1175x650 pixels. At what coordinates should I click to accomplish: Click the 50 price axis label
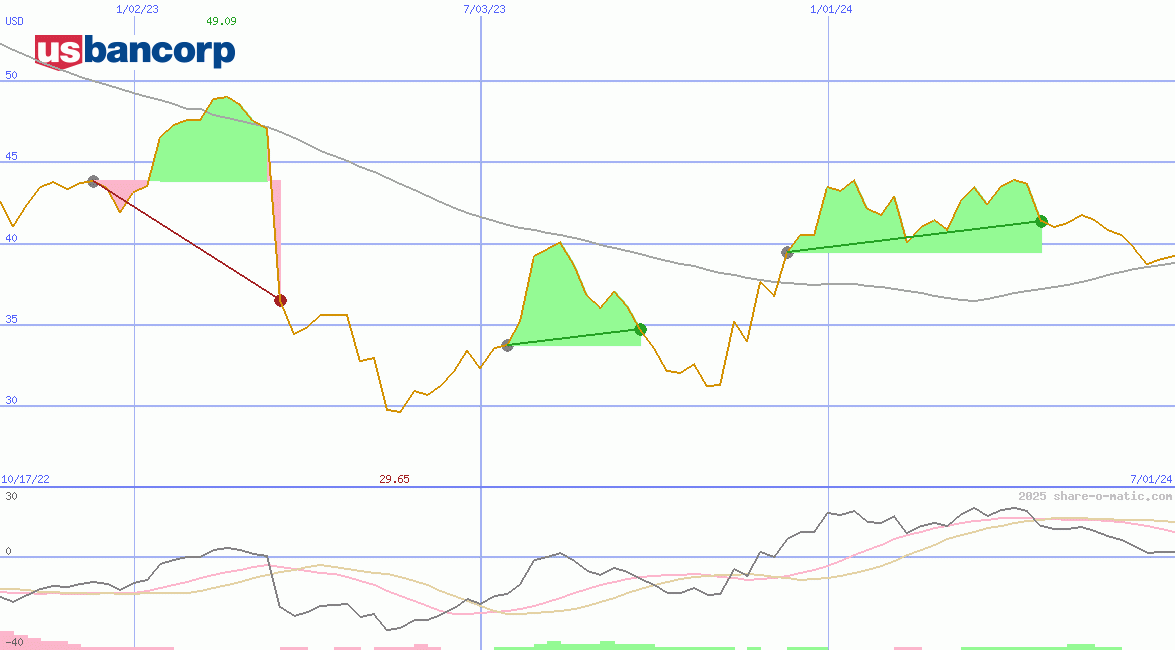coord(11,75)
